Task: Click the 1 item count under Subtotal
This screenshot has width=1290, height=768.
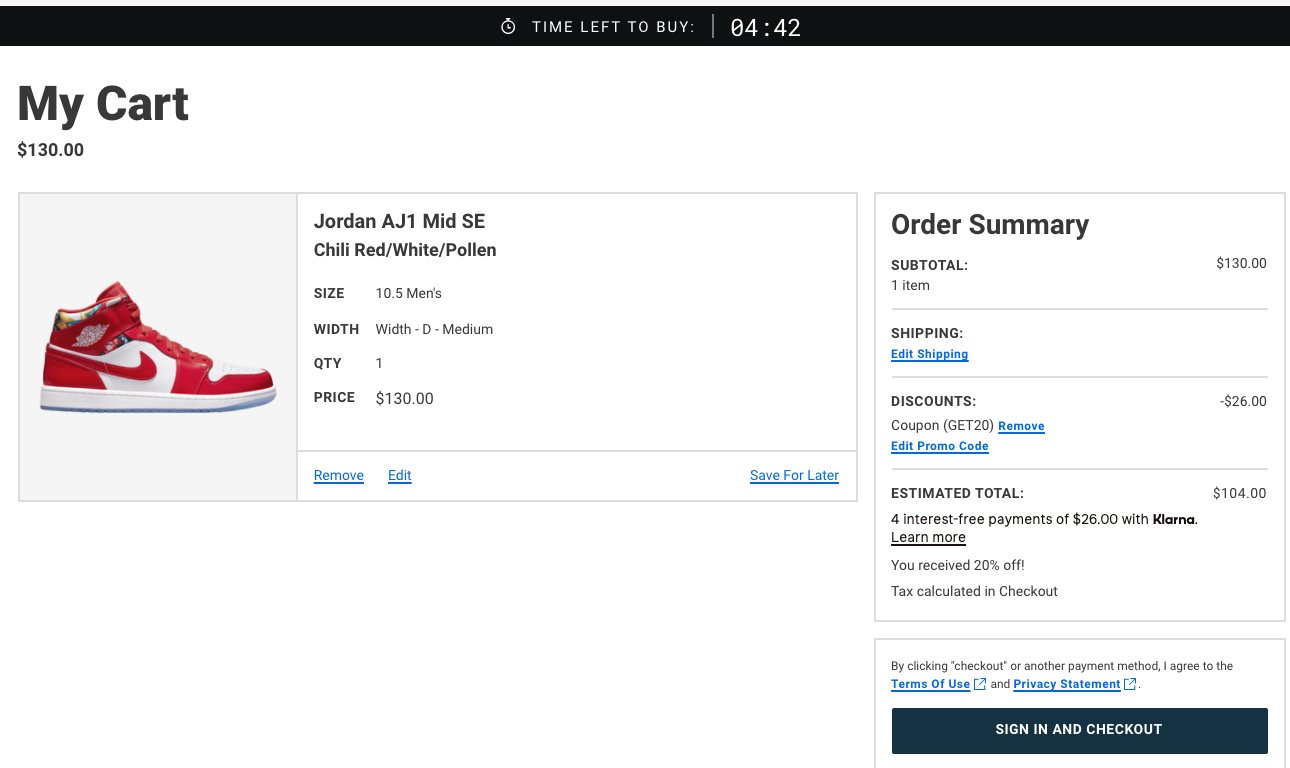Action: click(910, 285)
